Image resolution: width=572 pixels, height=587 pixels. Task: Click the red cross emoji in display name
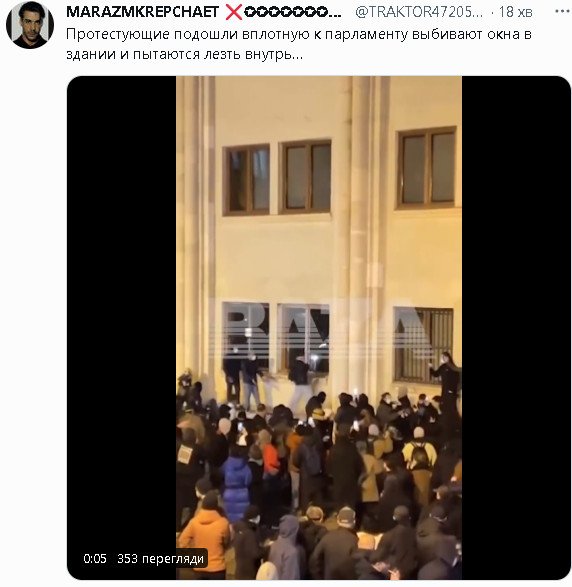tap(234, 12)
